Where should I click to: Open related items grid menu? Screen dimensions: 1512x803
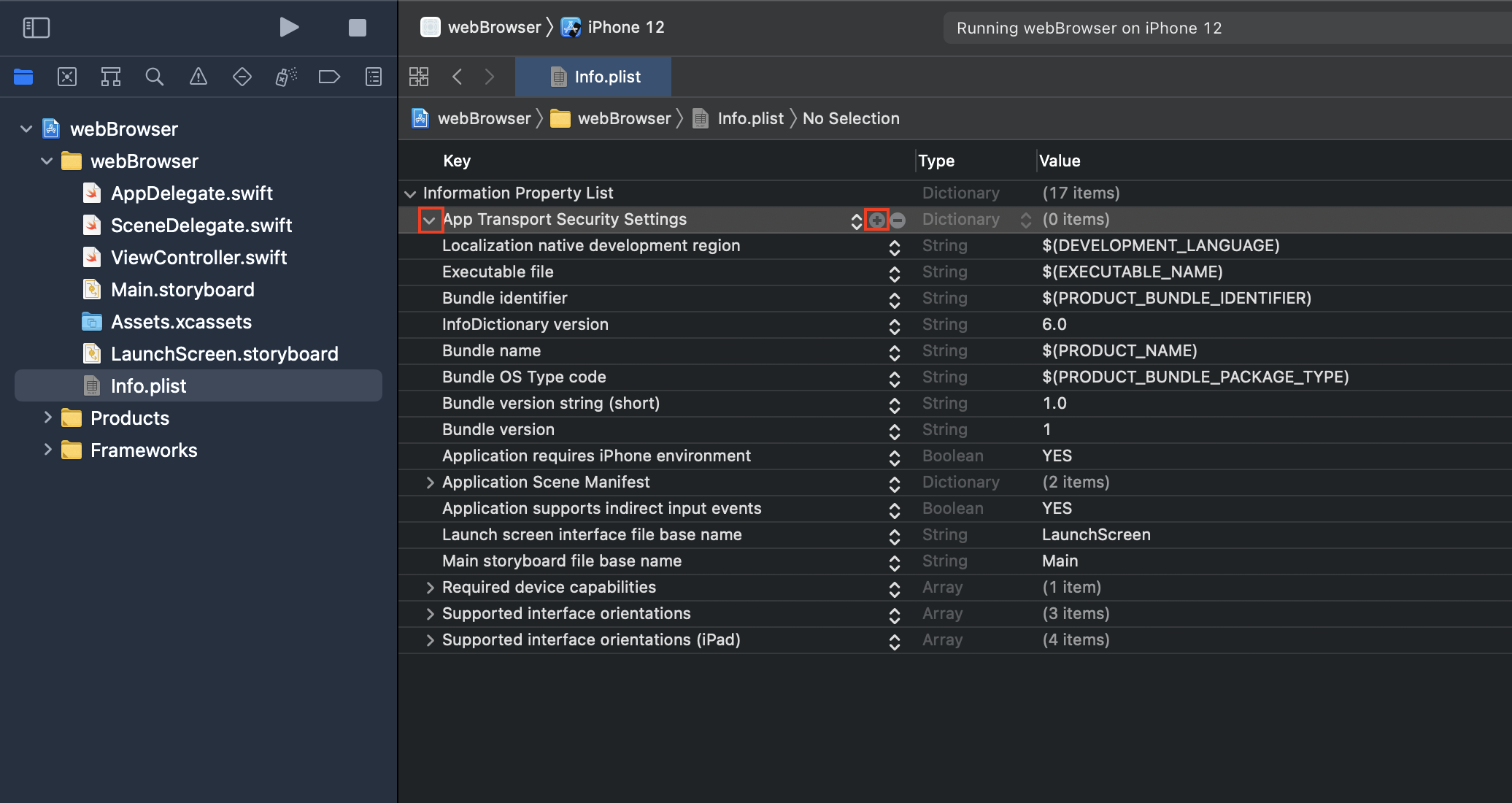coord(419,77)
